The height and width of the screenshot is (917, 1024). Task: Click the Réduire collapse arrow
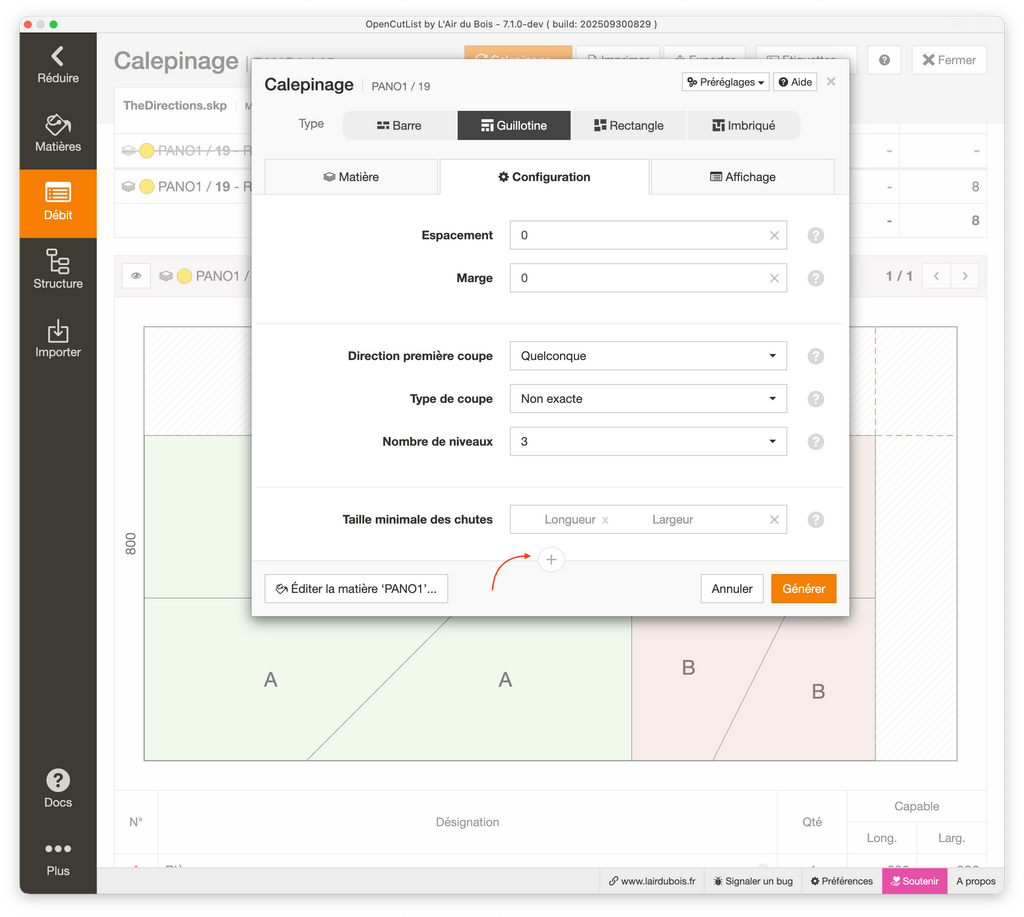[58, 65]
